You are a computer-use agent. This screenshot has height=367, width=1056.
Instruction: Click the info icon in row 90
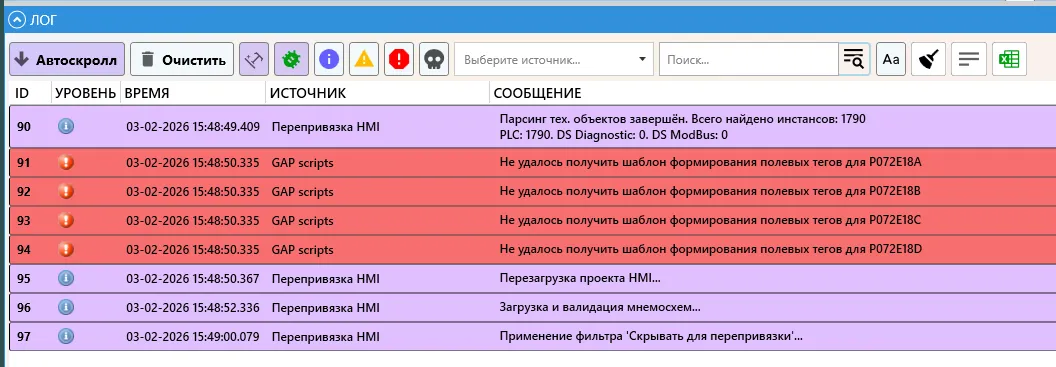[x=65, y=126]
